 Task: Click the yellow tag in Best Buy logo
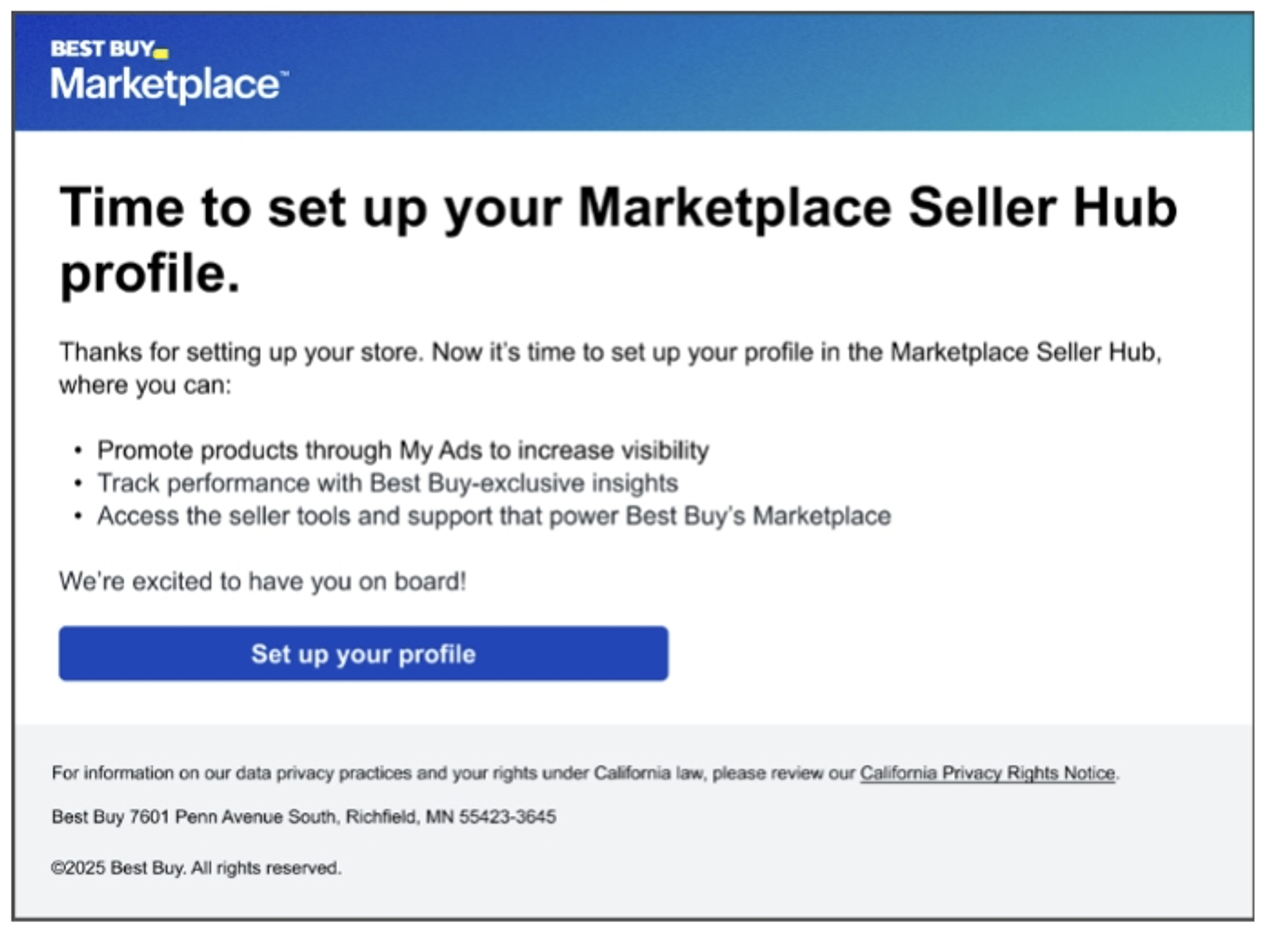pyautogui.click(x=162, y=53)
